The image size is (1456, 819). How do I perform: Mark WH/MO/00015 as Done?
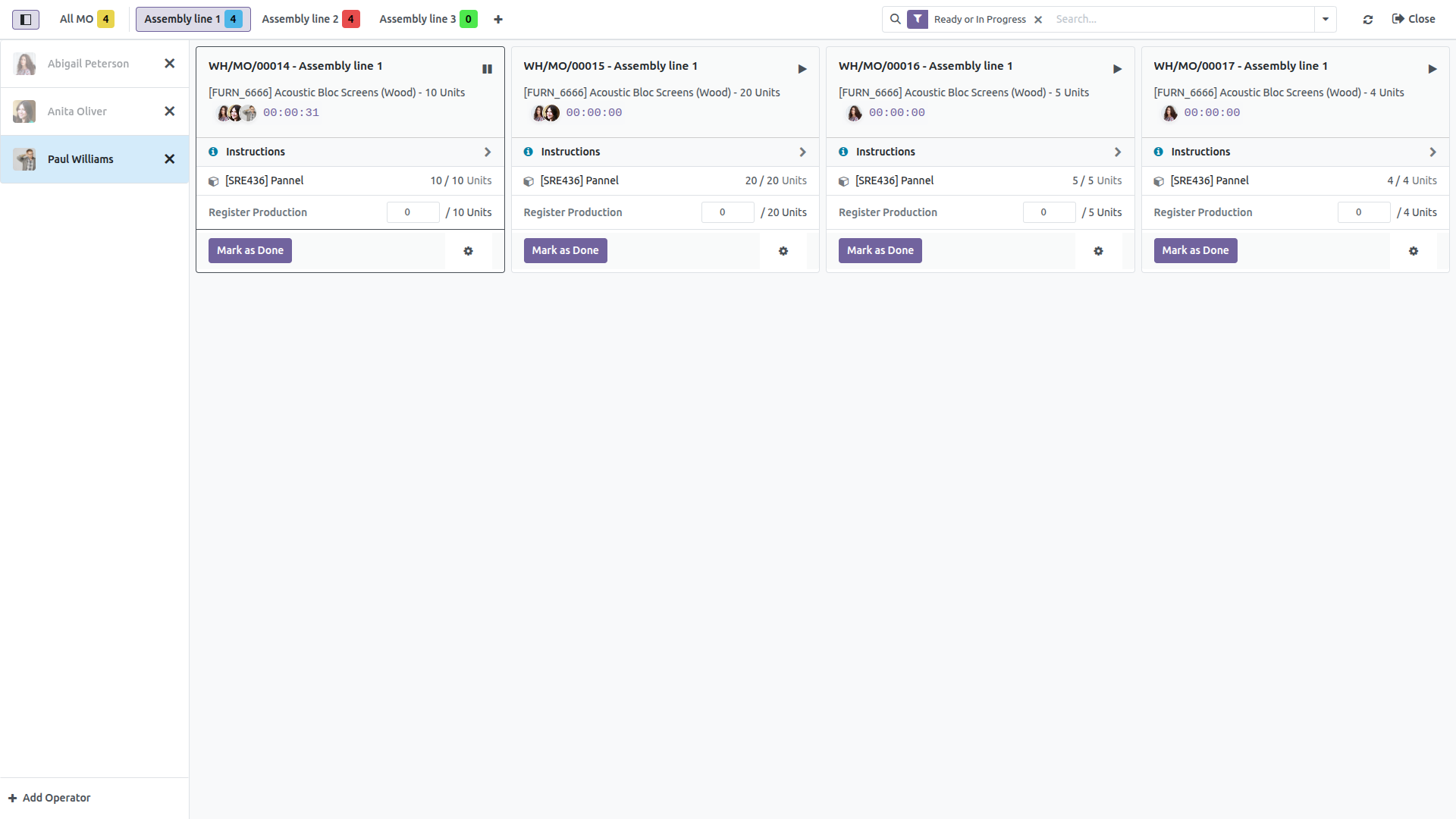pyautogui.click(x=565, y=251)
